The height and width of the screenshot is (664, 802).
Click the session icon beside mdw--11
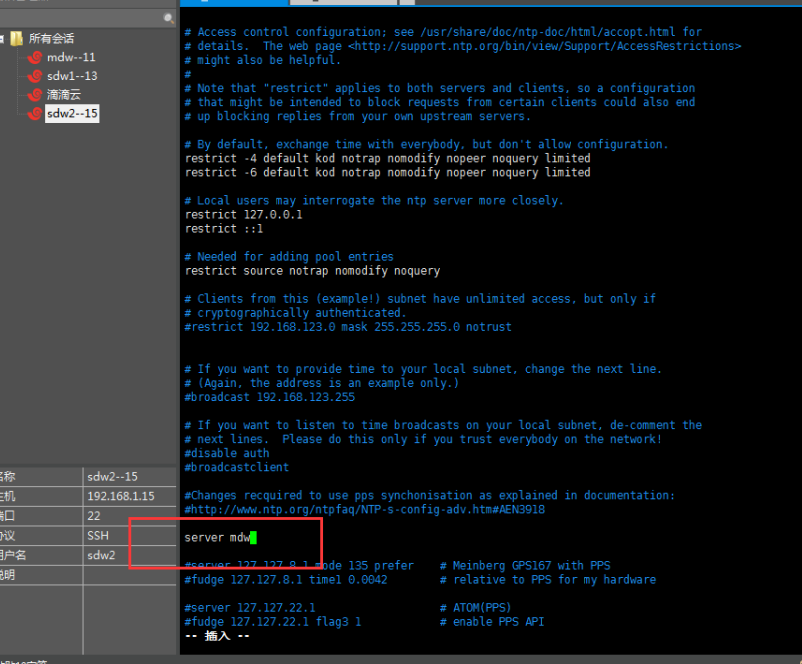[x=35, y=57]
